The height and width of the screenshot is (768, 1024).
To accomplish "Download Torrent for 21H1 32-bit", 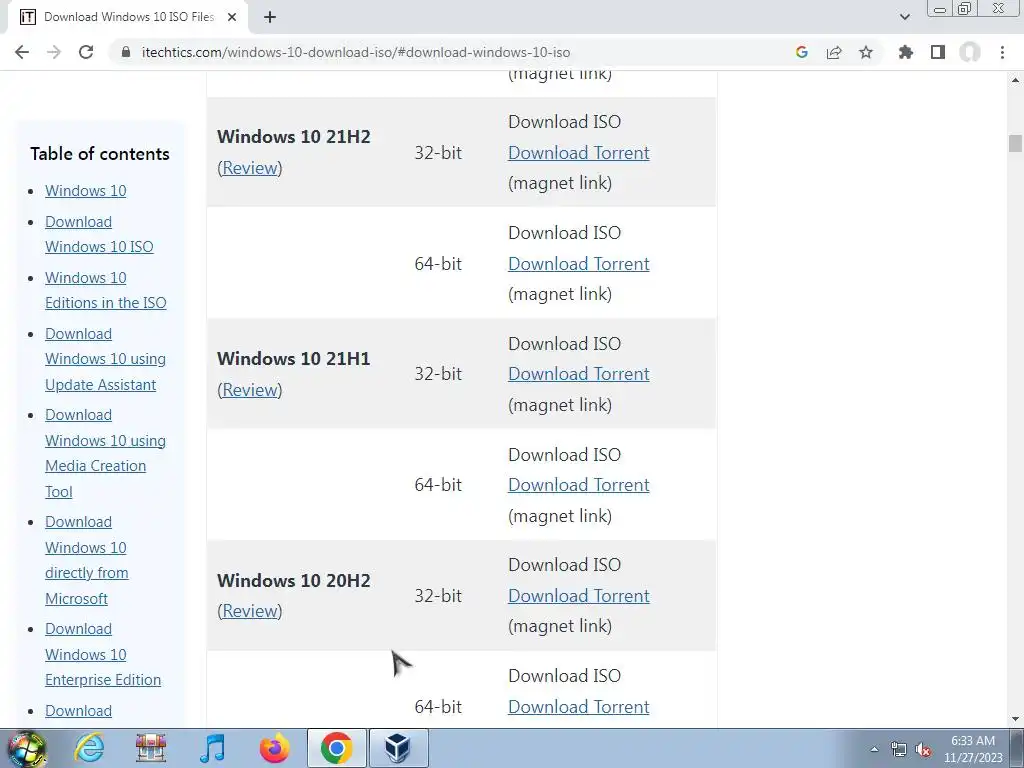I will [579, 374].
